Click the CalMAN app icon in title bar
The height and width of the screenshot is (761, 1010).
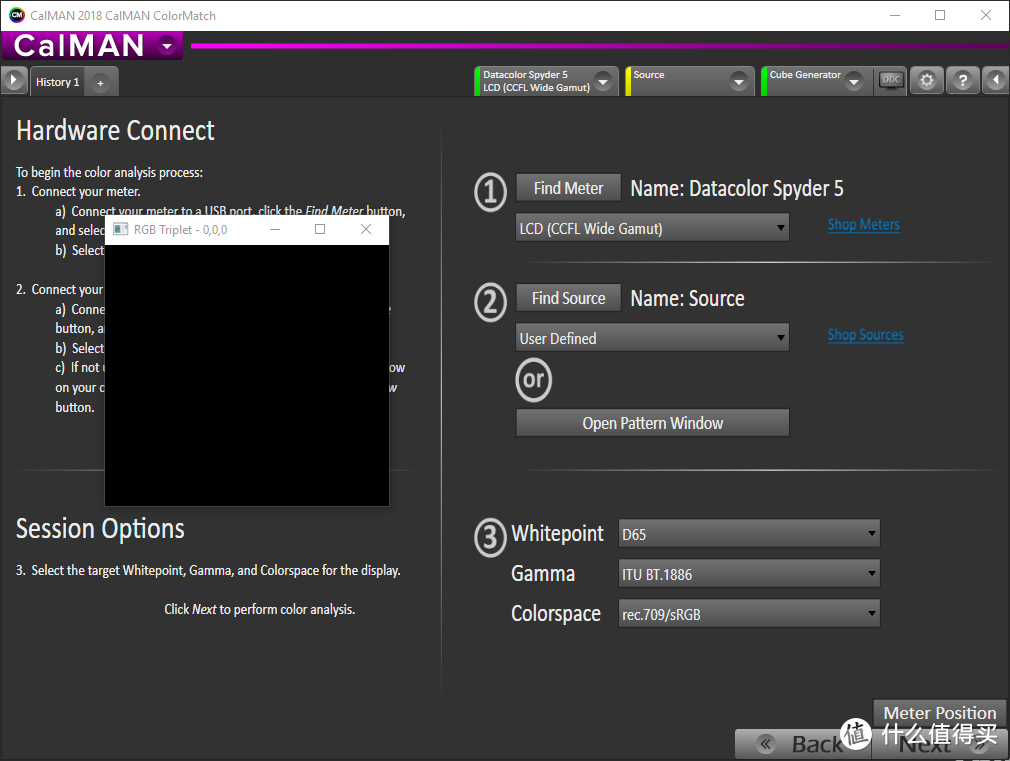16,15
